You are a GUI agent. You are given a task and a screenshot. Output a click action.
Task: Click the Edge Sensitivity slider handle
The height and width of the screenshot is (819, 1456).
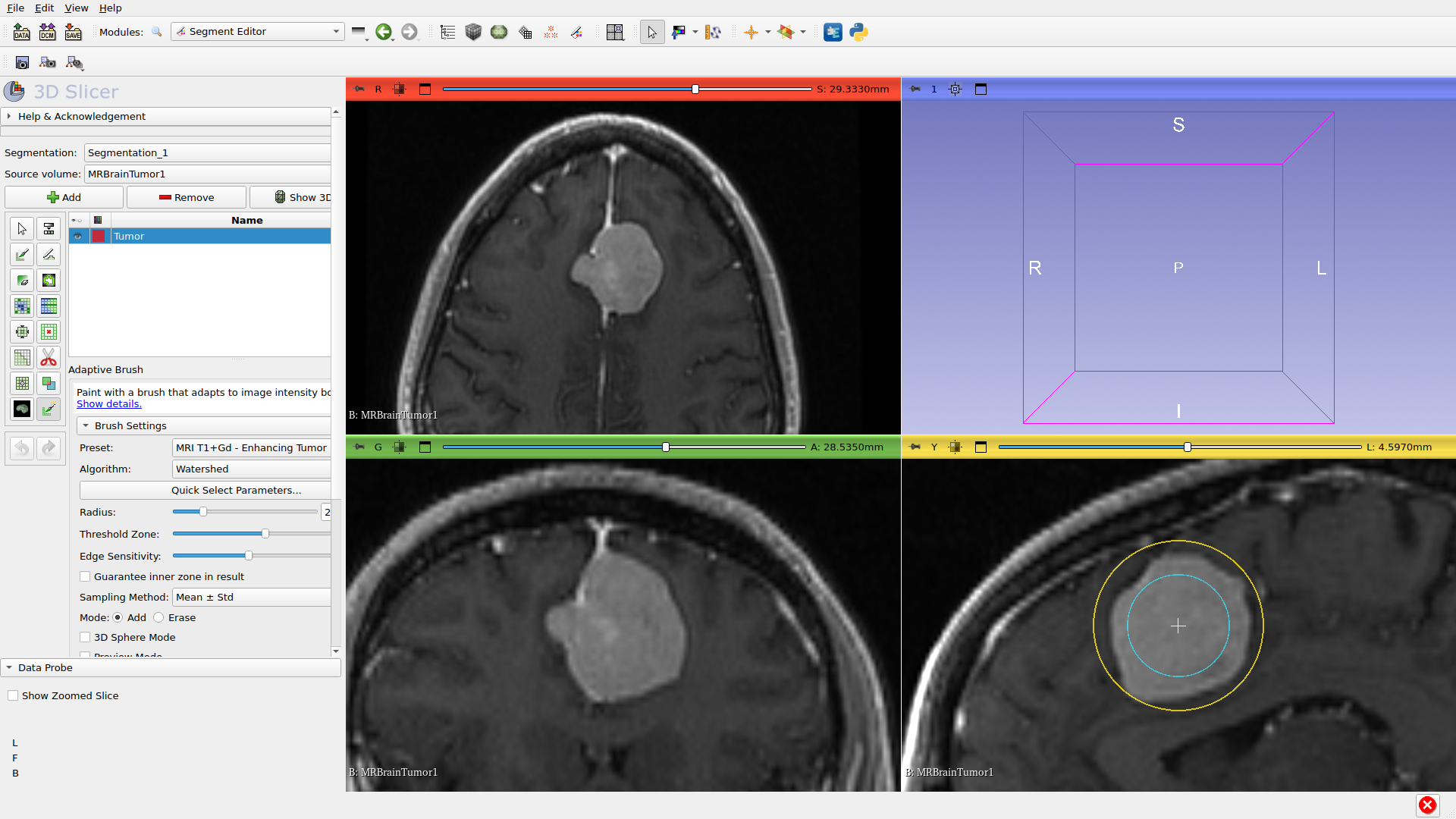249,556
